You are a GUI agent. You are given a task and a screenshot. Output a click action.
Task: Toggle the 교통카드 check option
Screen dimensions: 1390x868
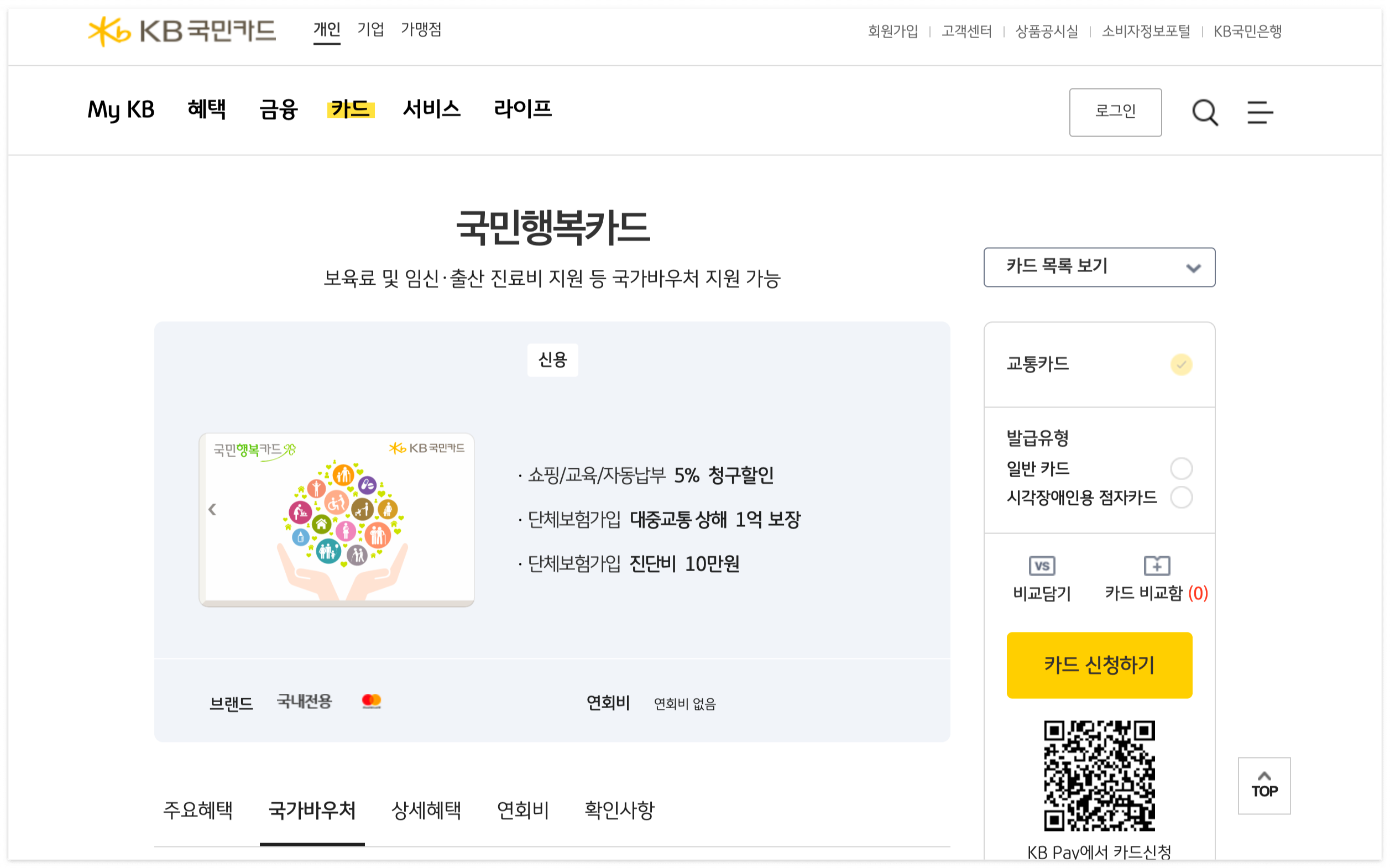click(x=1180, y=364)
